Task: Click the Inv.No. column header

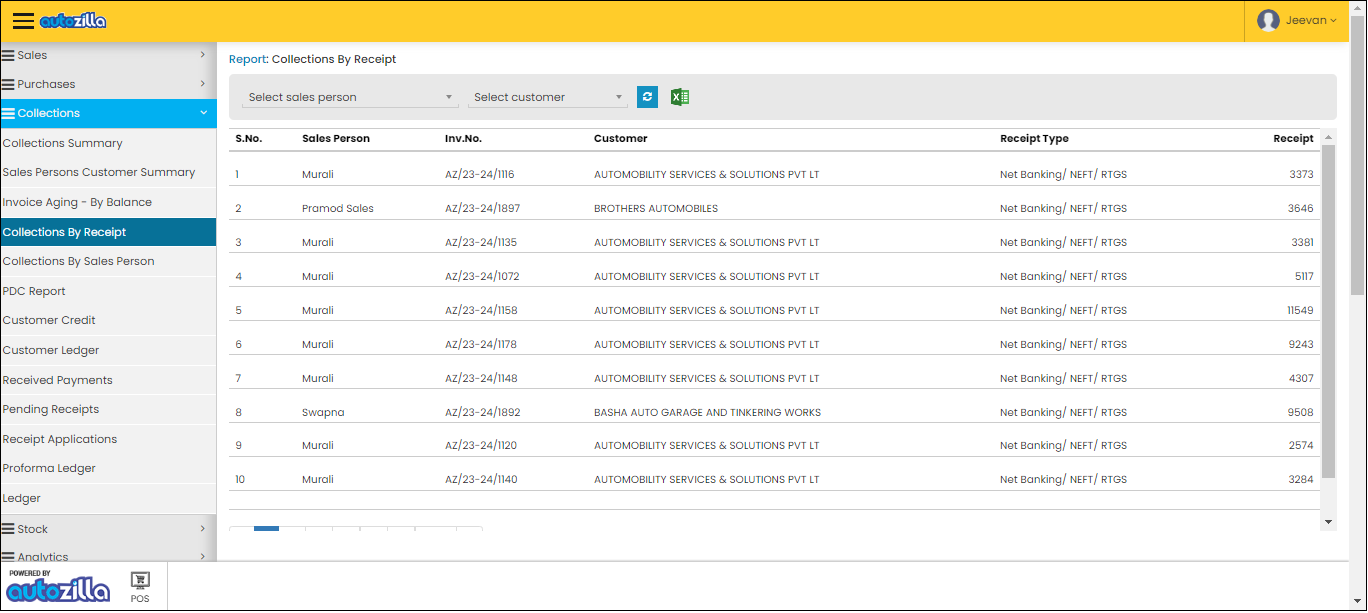Action: [x=463, y=139]
